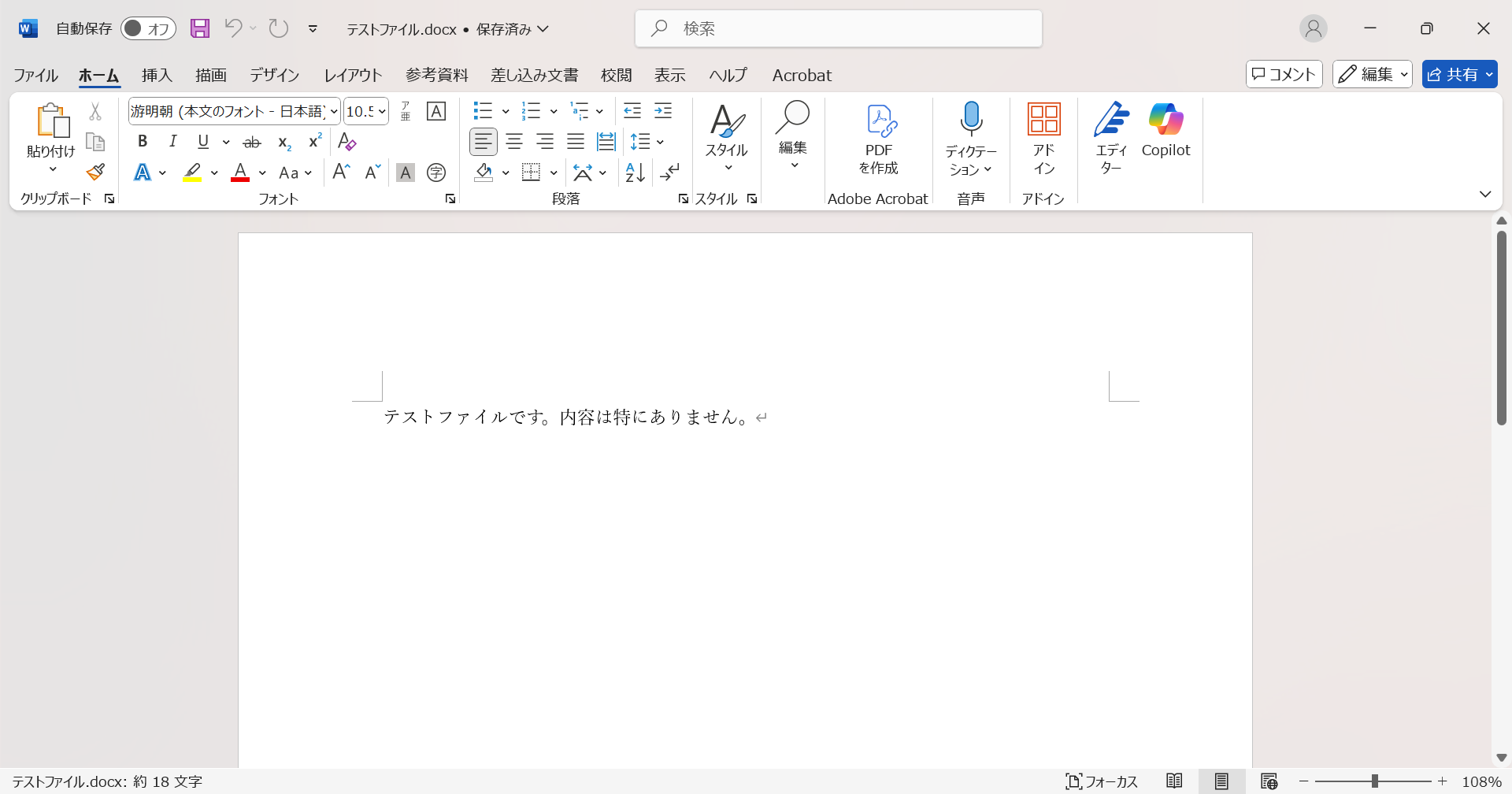Click the Sort icon in paragraph group

[635, 173]
